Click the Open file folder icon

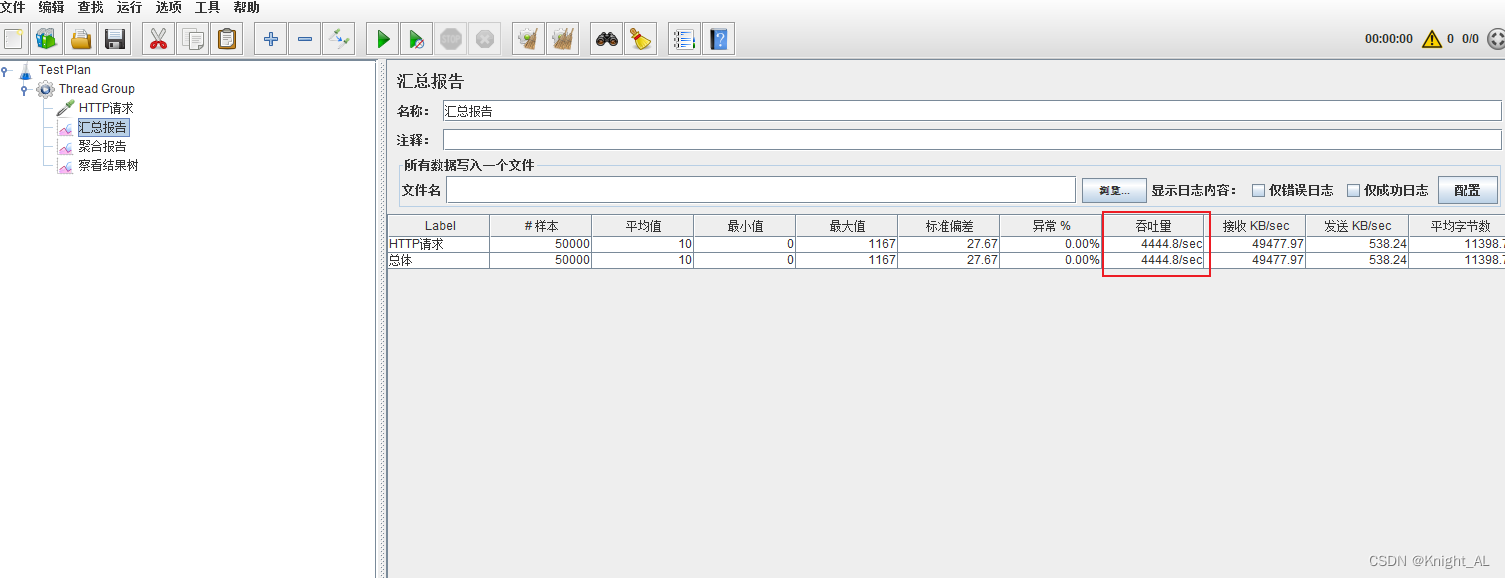tap(80, 39)
